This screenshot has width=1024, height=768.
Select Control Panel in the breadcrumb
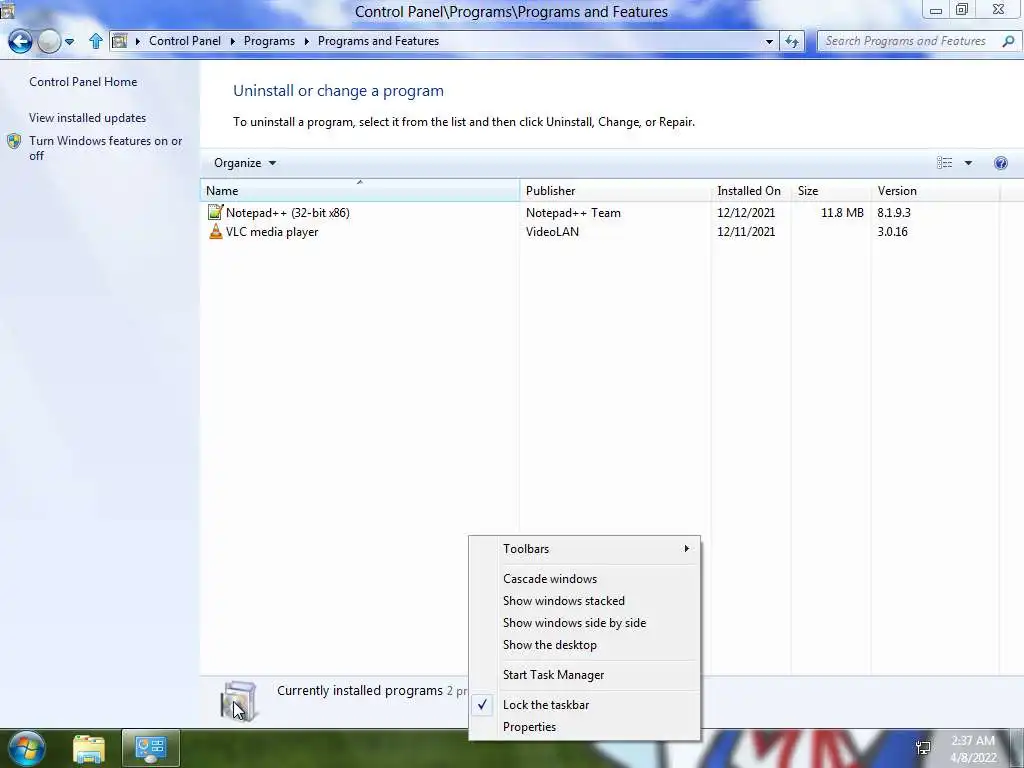[x=185, y=41]
